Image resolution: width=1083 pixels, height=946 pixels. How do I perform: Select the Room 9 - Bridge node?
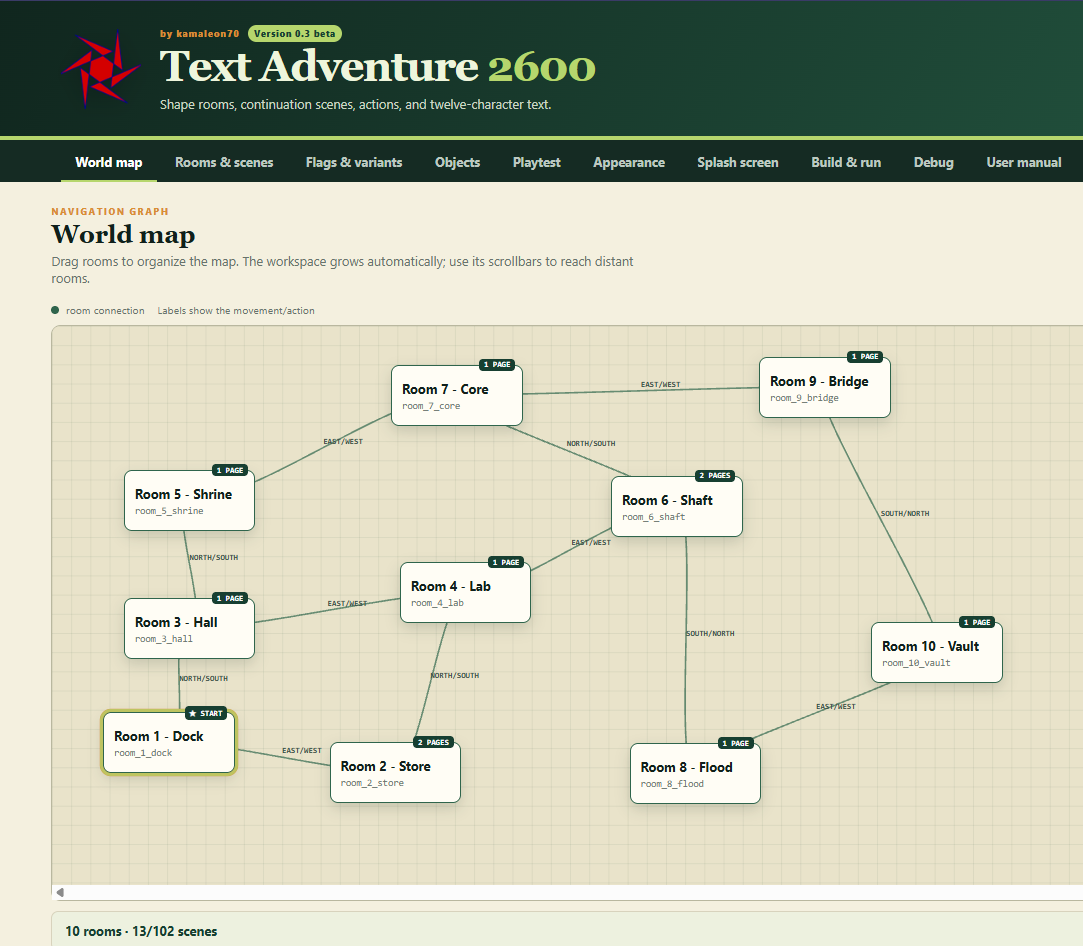click(x=825, y=387)
